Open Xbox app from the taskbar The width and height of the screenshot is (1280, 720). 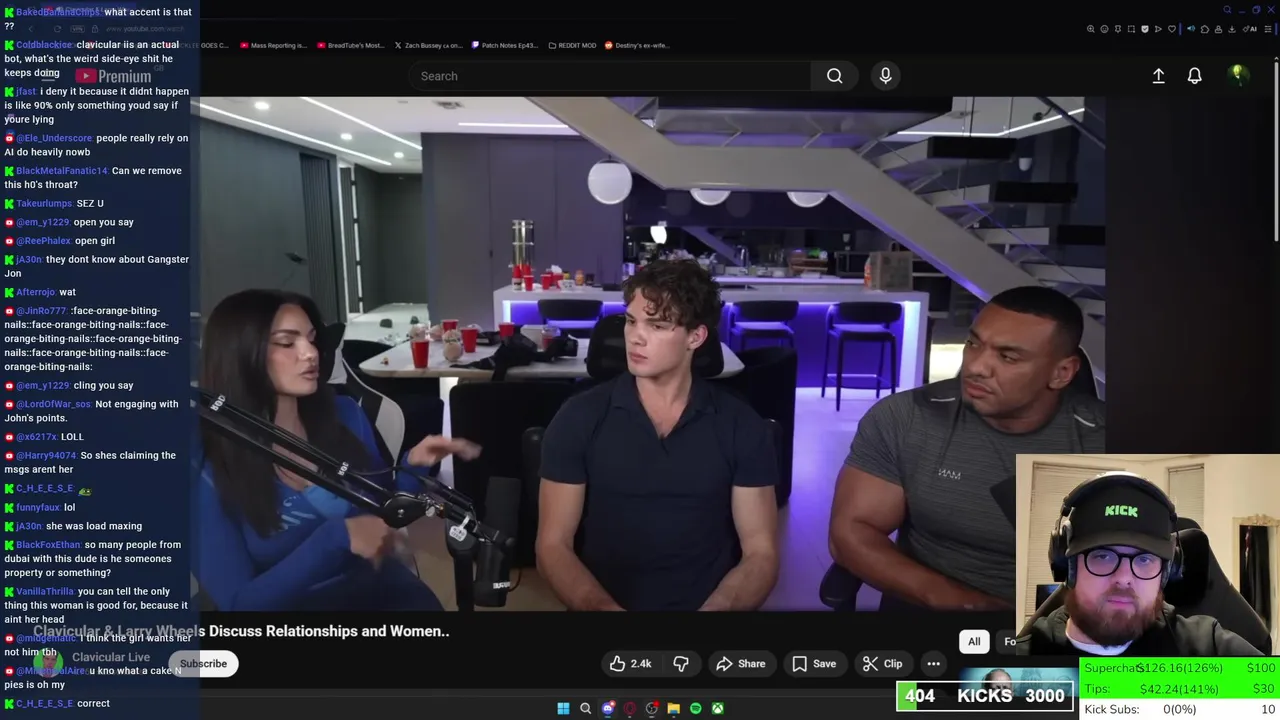(718, 708)
